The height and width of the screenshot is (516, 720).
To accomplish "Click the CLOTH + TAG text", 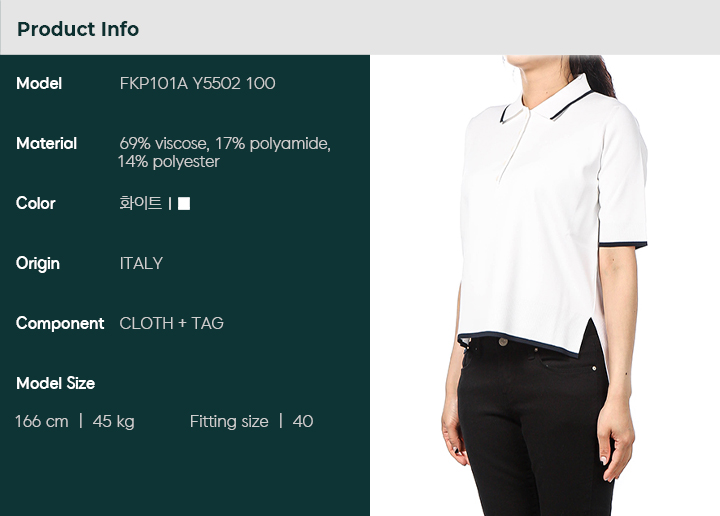I will tap(171, 324).
